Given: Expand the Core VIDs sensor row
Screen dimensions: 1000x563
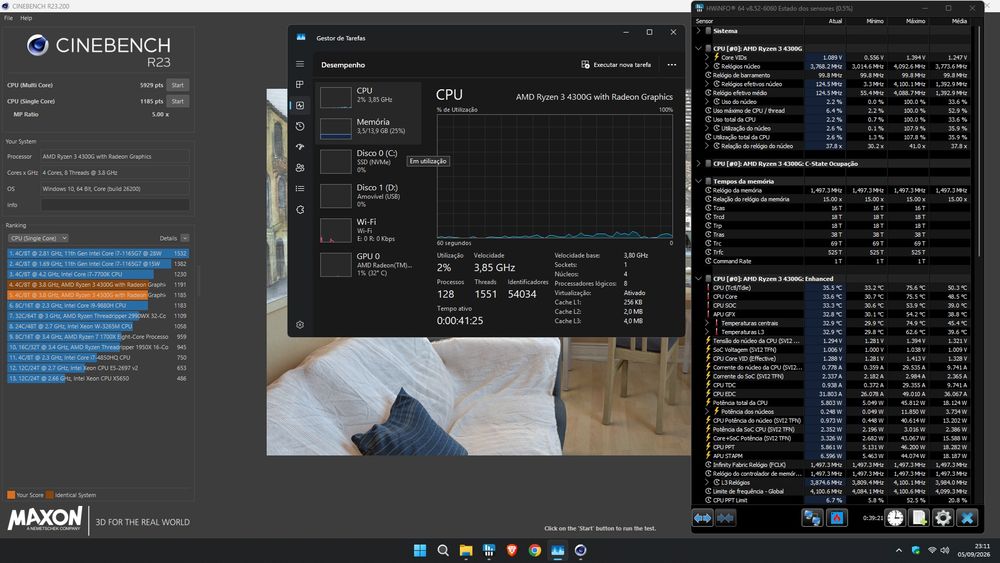Looking at the screenshot, I should 707,57.
